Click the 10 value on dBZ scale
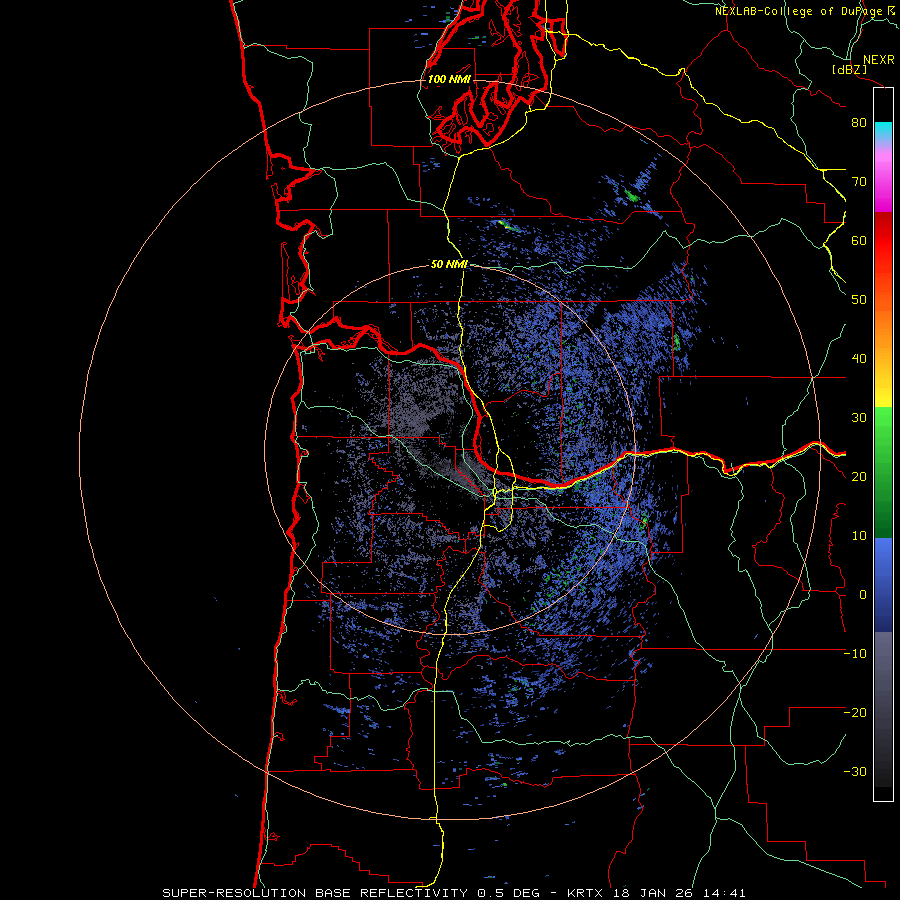 tap(859, 536)
